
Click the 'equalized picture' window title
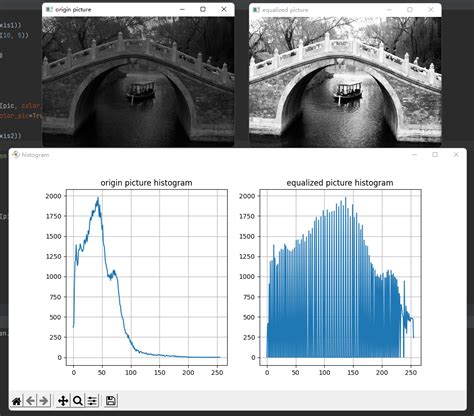(x=285, y=10)
